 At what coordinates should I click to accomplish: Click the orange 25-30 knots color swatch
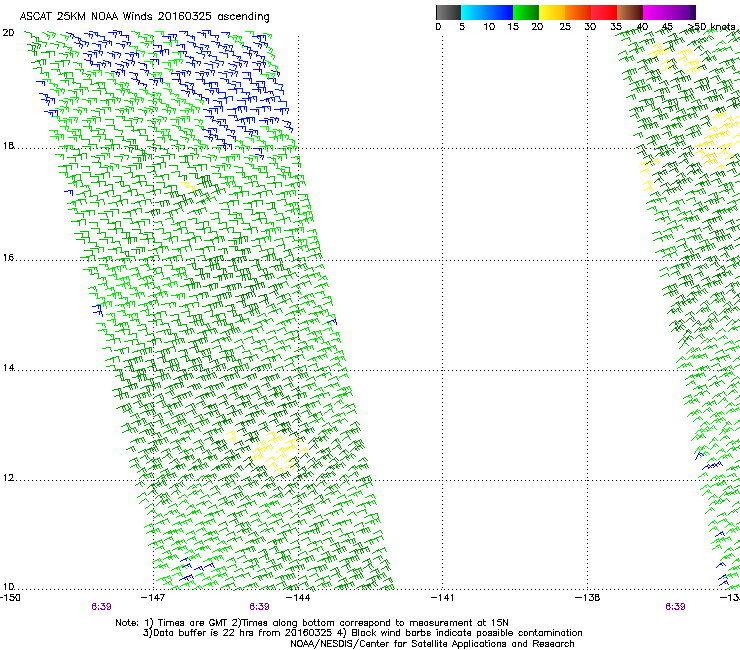578,12
